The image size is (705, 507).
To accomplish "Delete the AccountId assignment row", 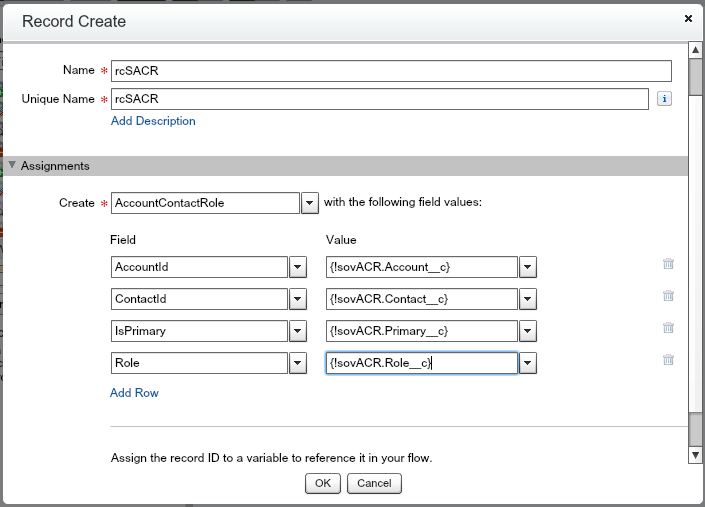I will click(x=668, y=264).
